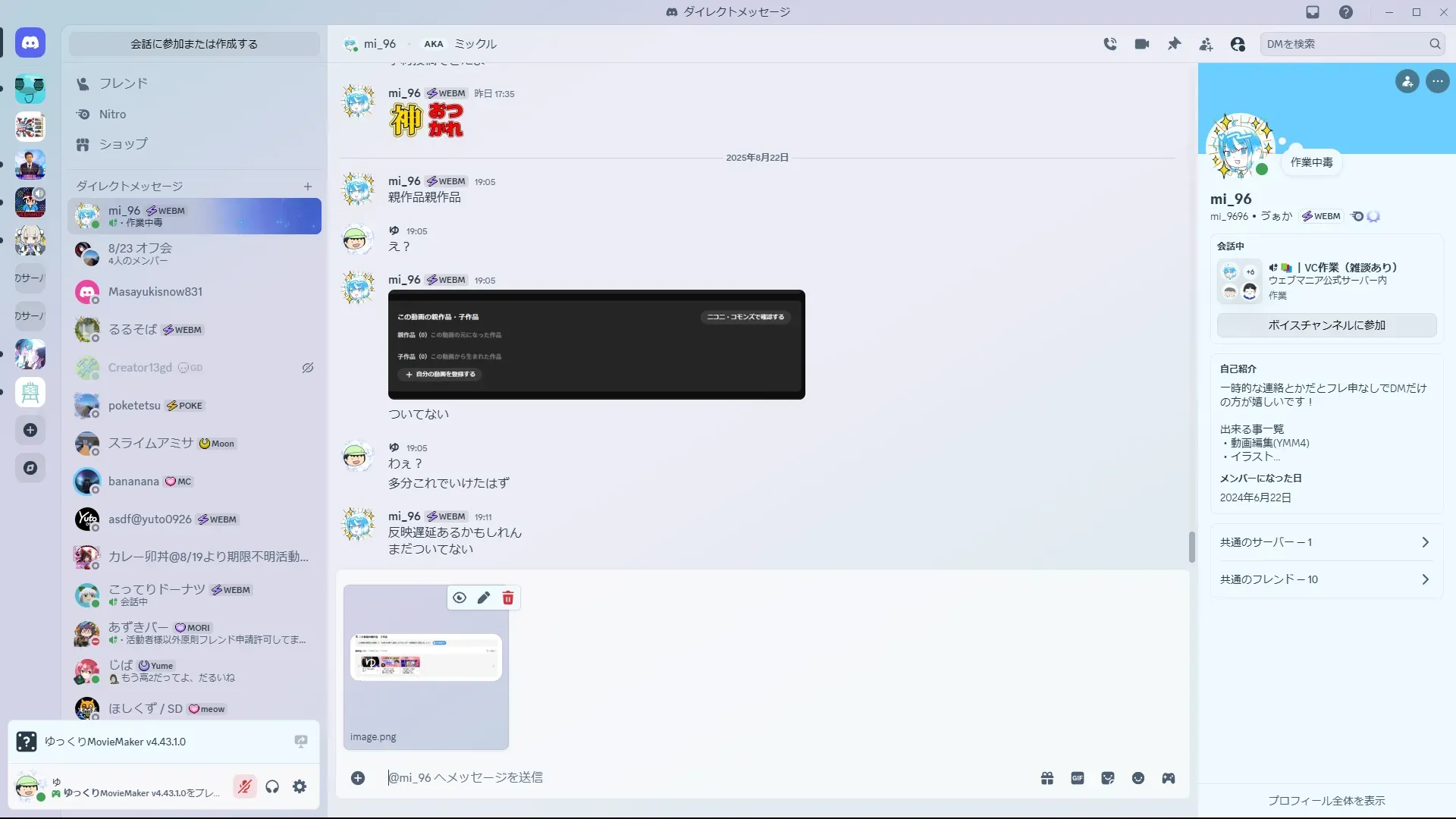
Task: Add friends to this DM
Action: pos(1206,44)
